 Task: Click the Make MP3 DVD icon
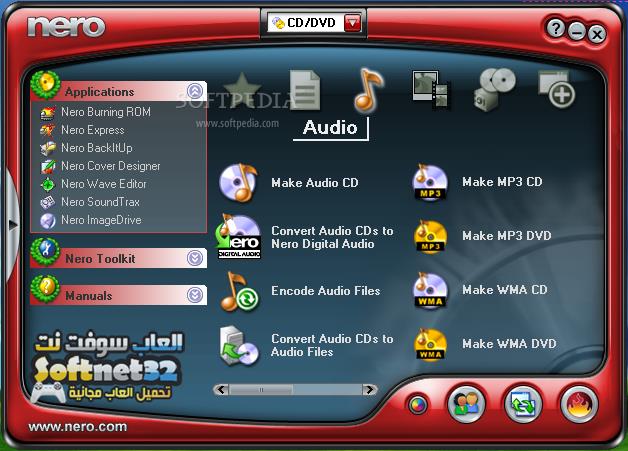(x=431, y=236)
